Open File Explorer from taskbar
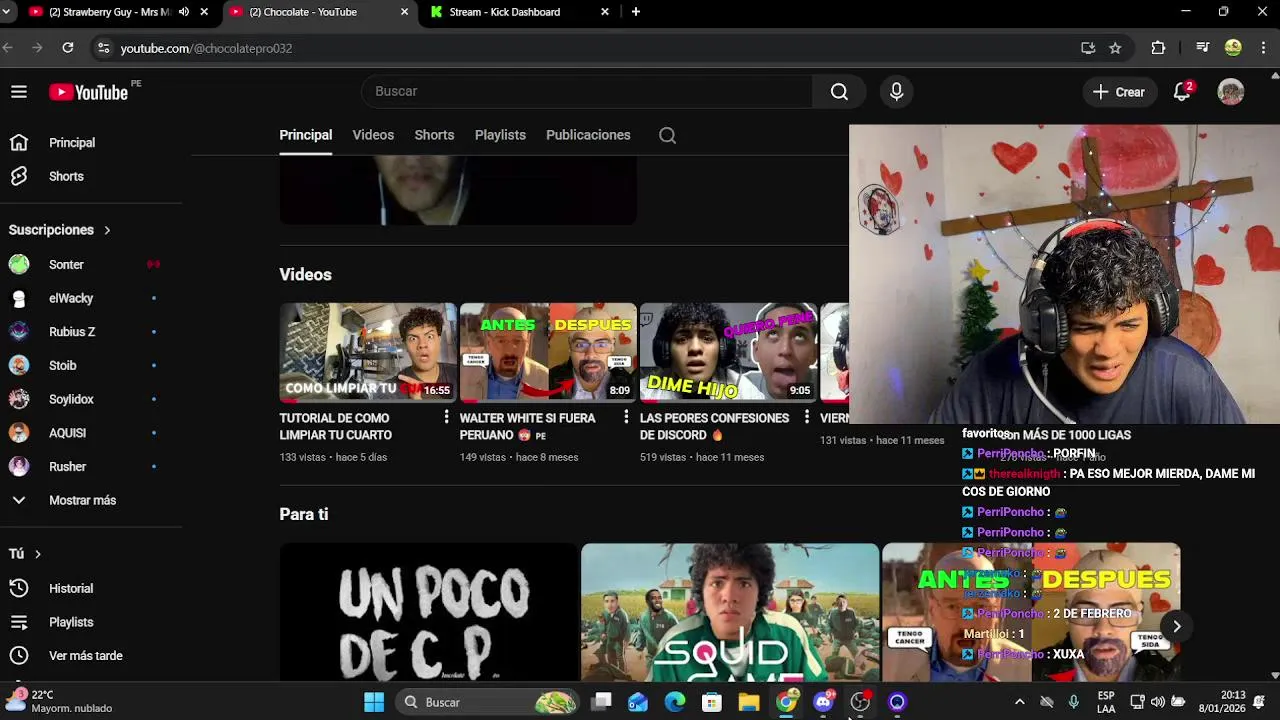The width and height of the screenshot is (1280, 720). (749, 702)
